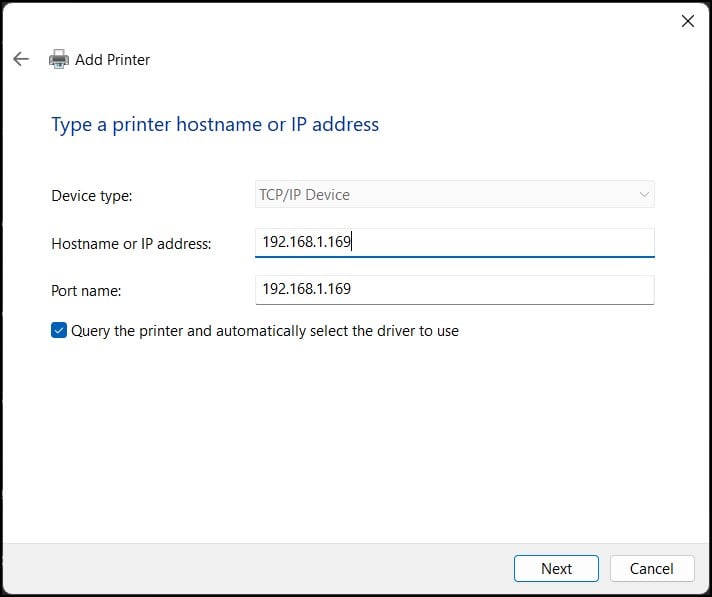Click the chevron arrow in Device type combo

[x=644, y=195]
